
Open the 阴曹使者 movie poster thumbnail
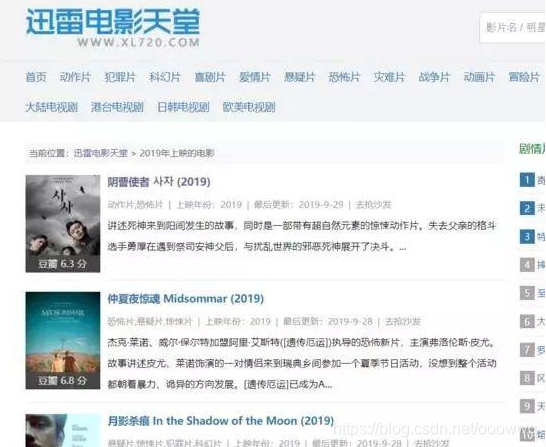pos(63,224)
